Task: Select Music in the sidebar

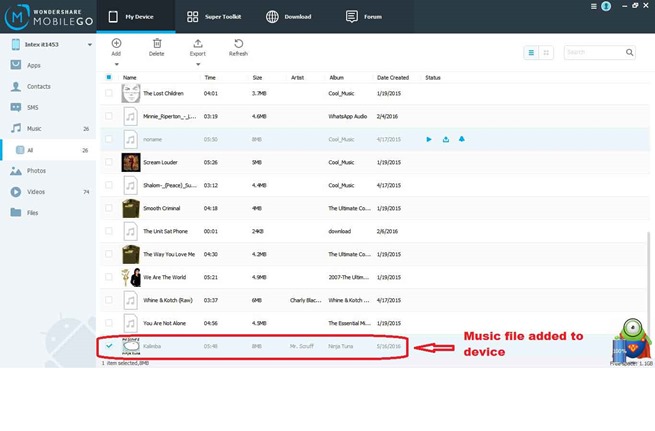Action: pyautogui.click(x=48, y=129)
